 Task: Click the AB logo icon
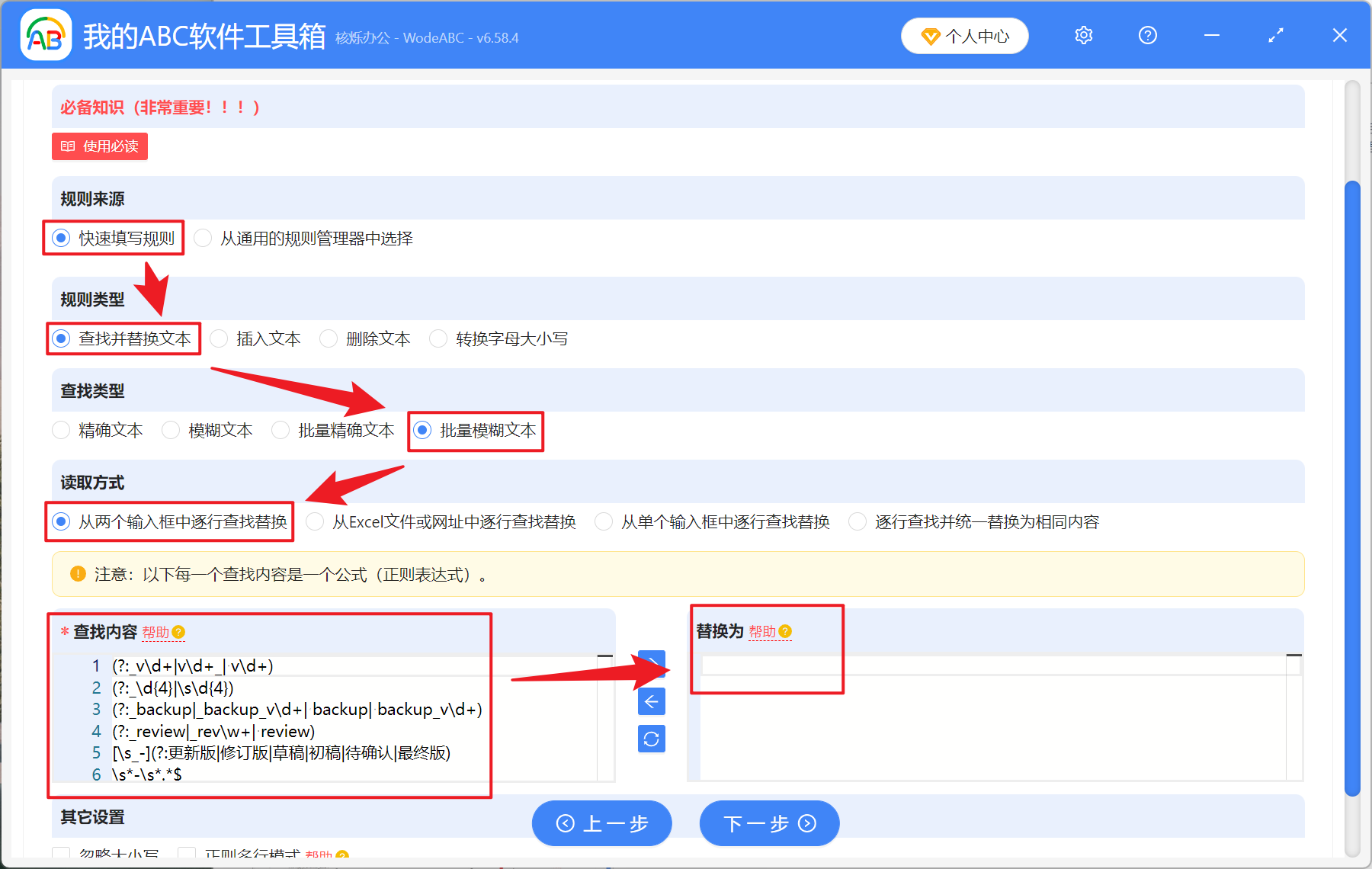pyautogui.click(x=46, y=35)
